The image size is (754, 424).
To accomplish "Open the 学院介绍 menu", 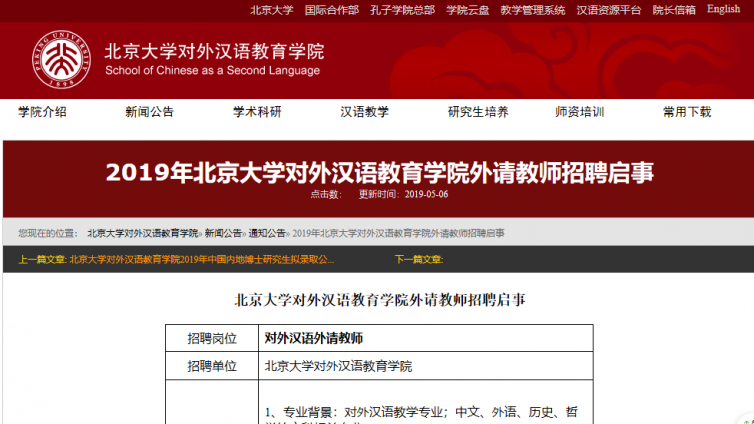I will point(42,112).
